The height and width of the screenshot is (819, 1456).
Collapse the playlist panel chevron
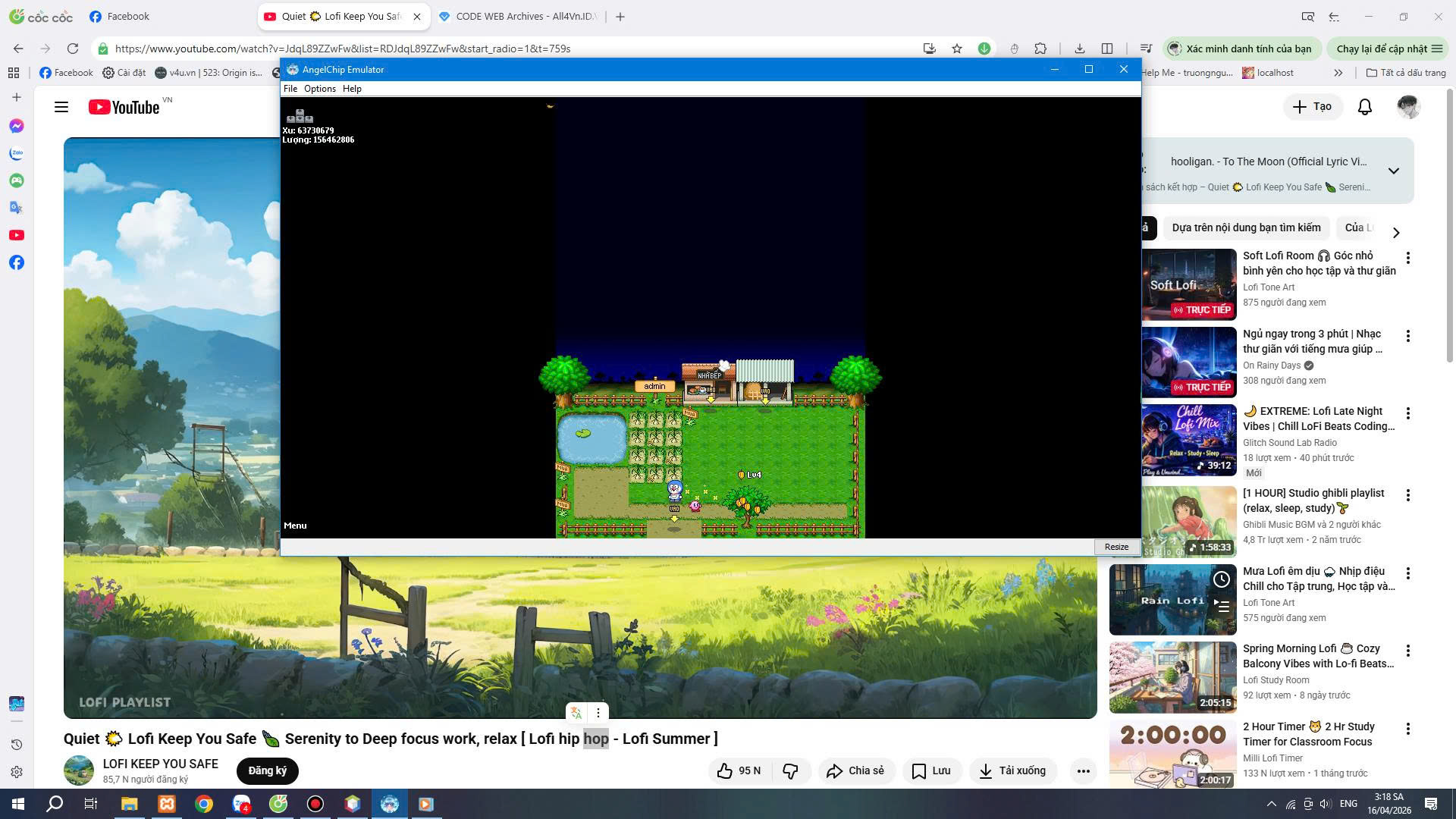(1393, 171)
